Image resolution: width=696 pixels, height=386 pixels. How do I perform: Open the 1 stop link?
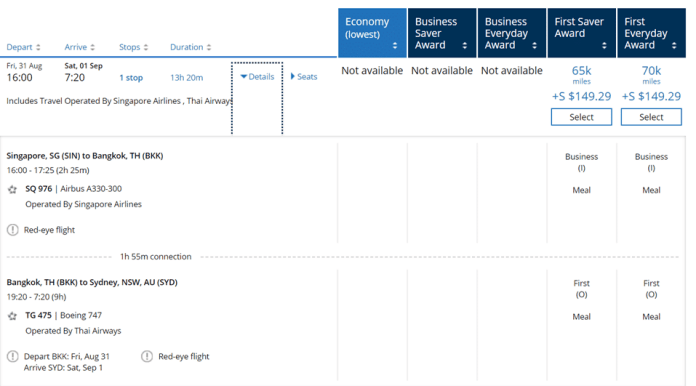point(131,78)
